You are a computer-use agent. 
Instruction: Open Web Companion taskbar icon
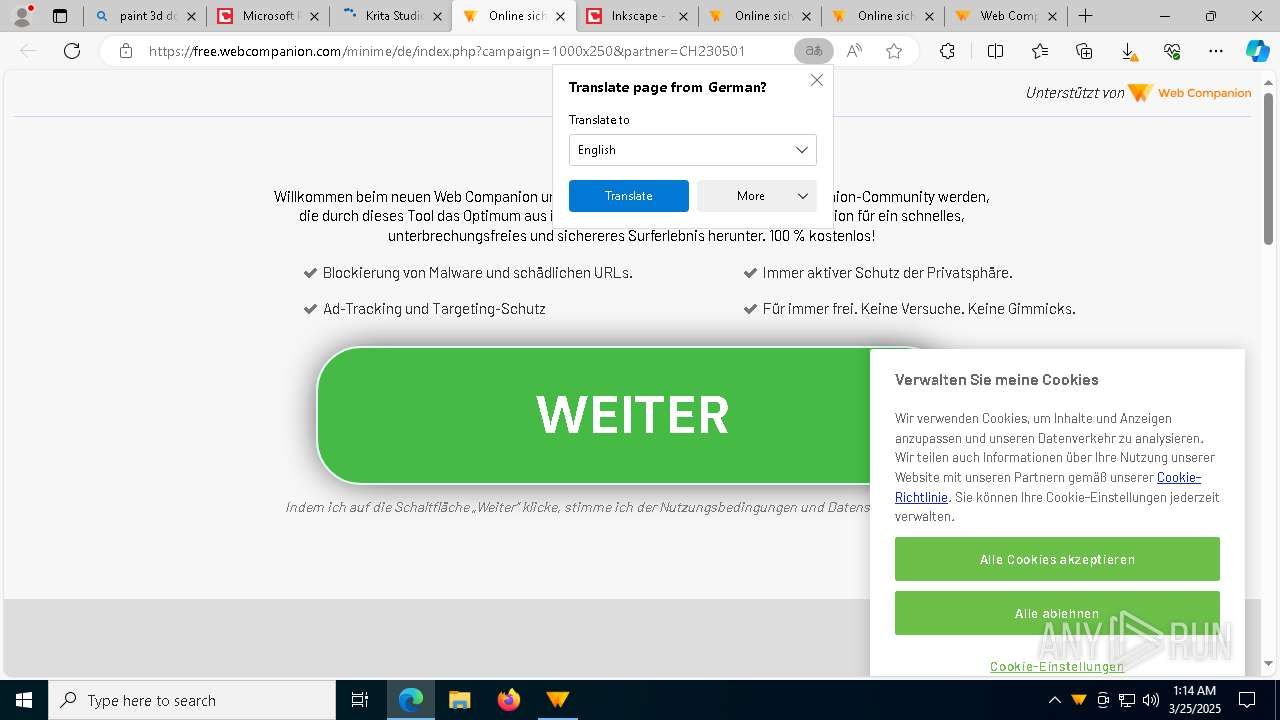pos(557,700)
